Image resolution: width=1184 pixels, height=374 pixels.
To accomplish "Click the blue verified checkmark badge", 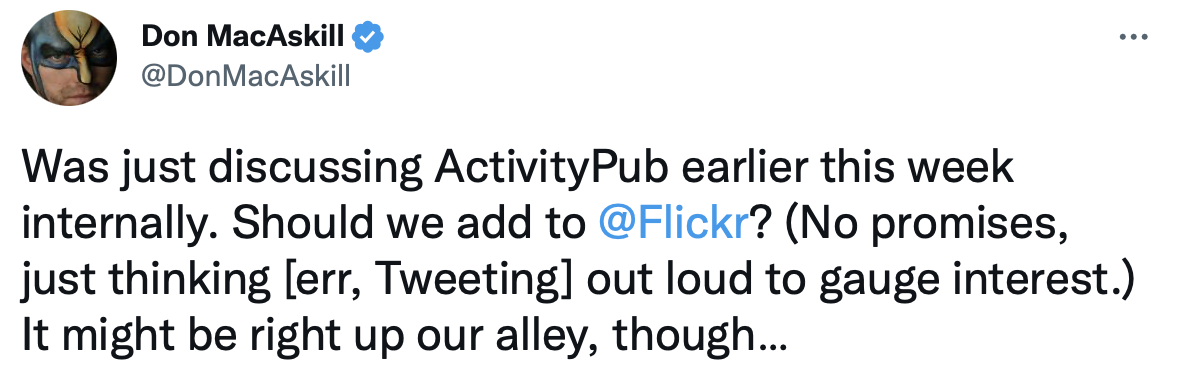I will tap(369, 36).
